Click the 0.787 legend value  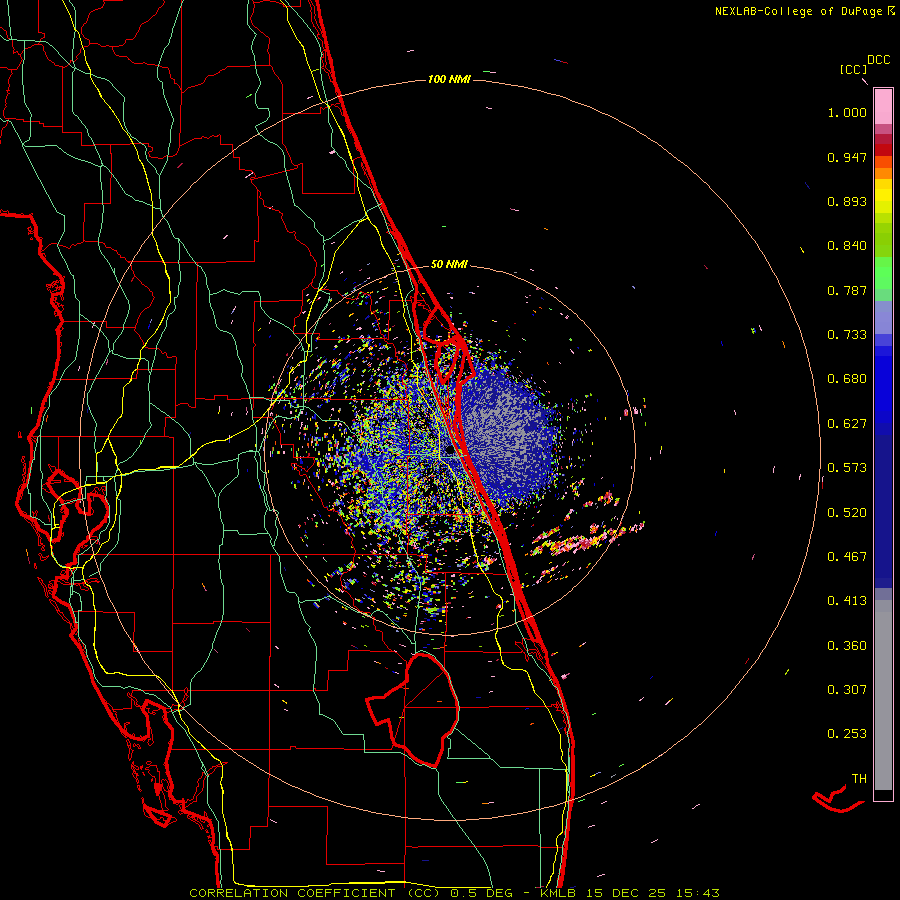coord(847,290)
